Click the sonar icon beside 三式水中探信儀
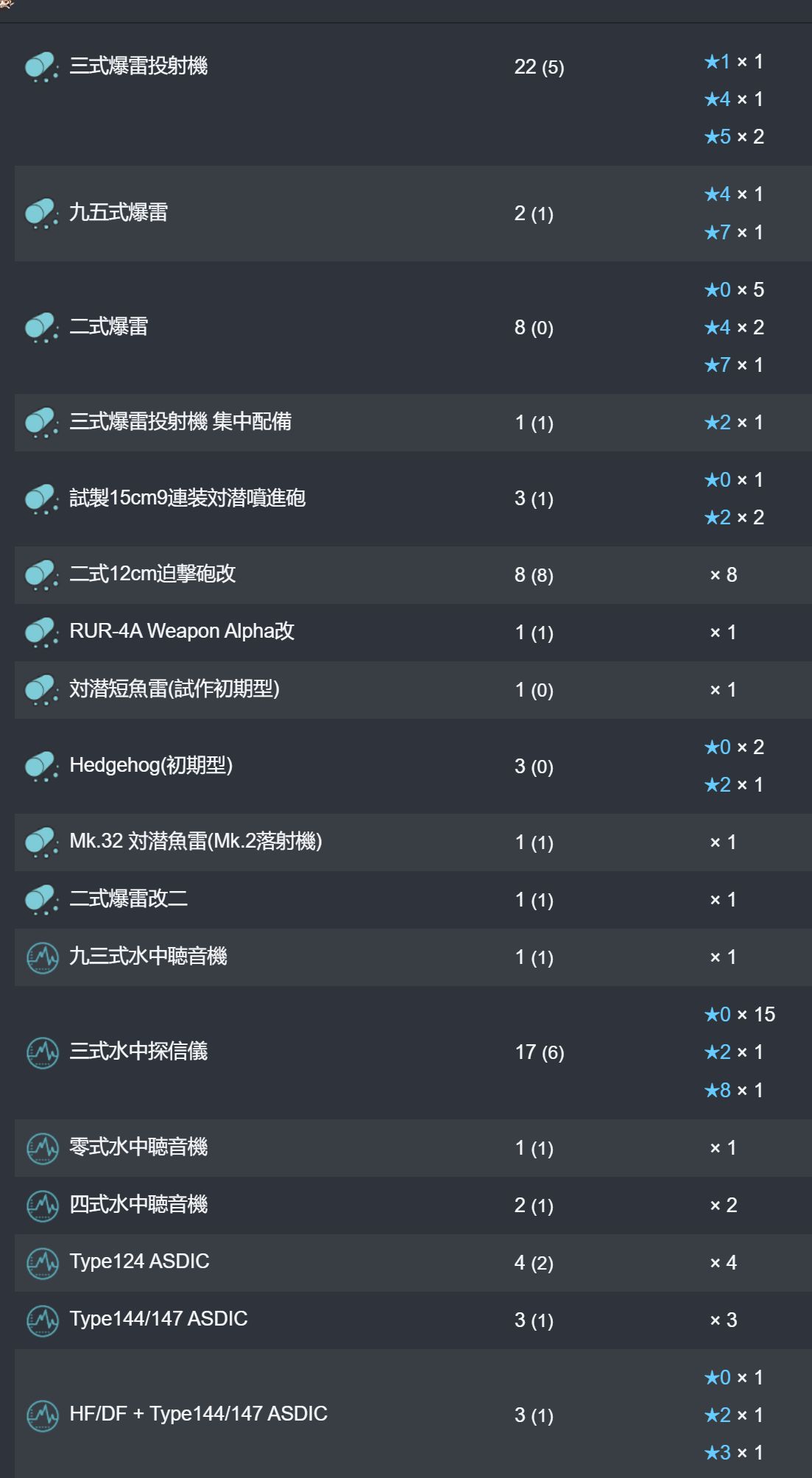 coord(42,1052)
